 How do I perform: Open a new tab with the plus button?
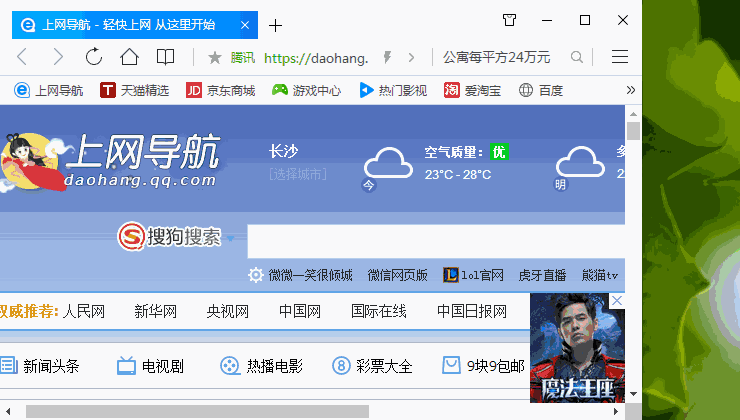pos(275,25)
